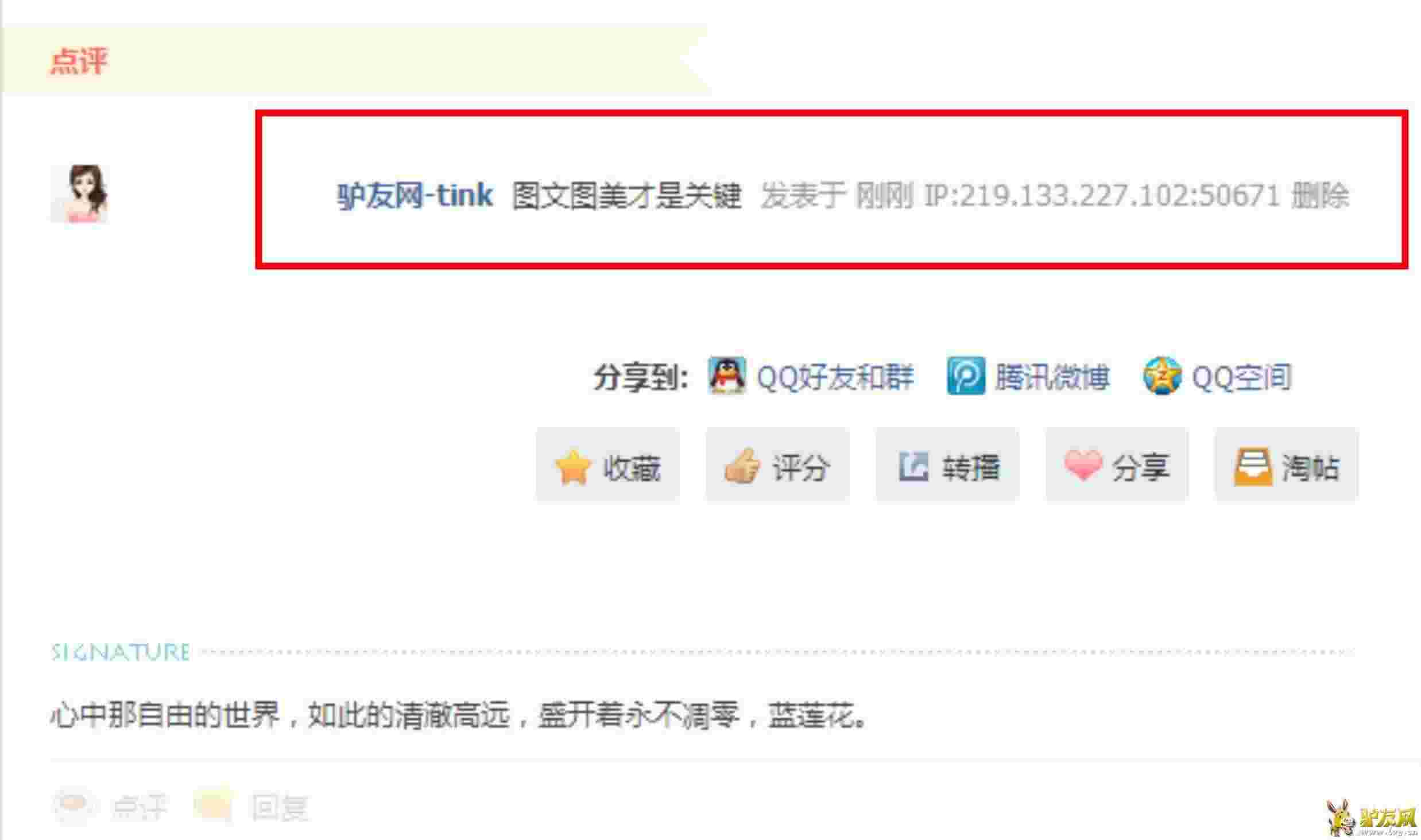Click the QQ空间 star icon

click(x=1162, y=376)
